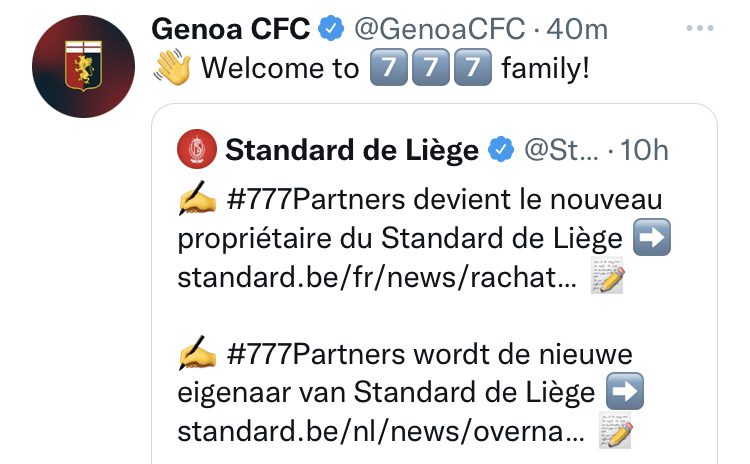
Task: Click the Standard de Liège verified badge
Action: pos(501,149)
